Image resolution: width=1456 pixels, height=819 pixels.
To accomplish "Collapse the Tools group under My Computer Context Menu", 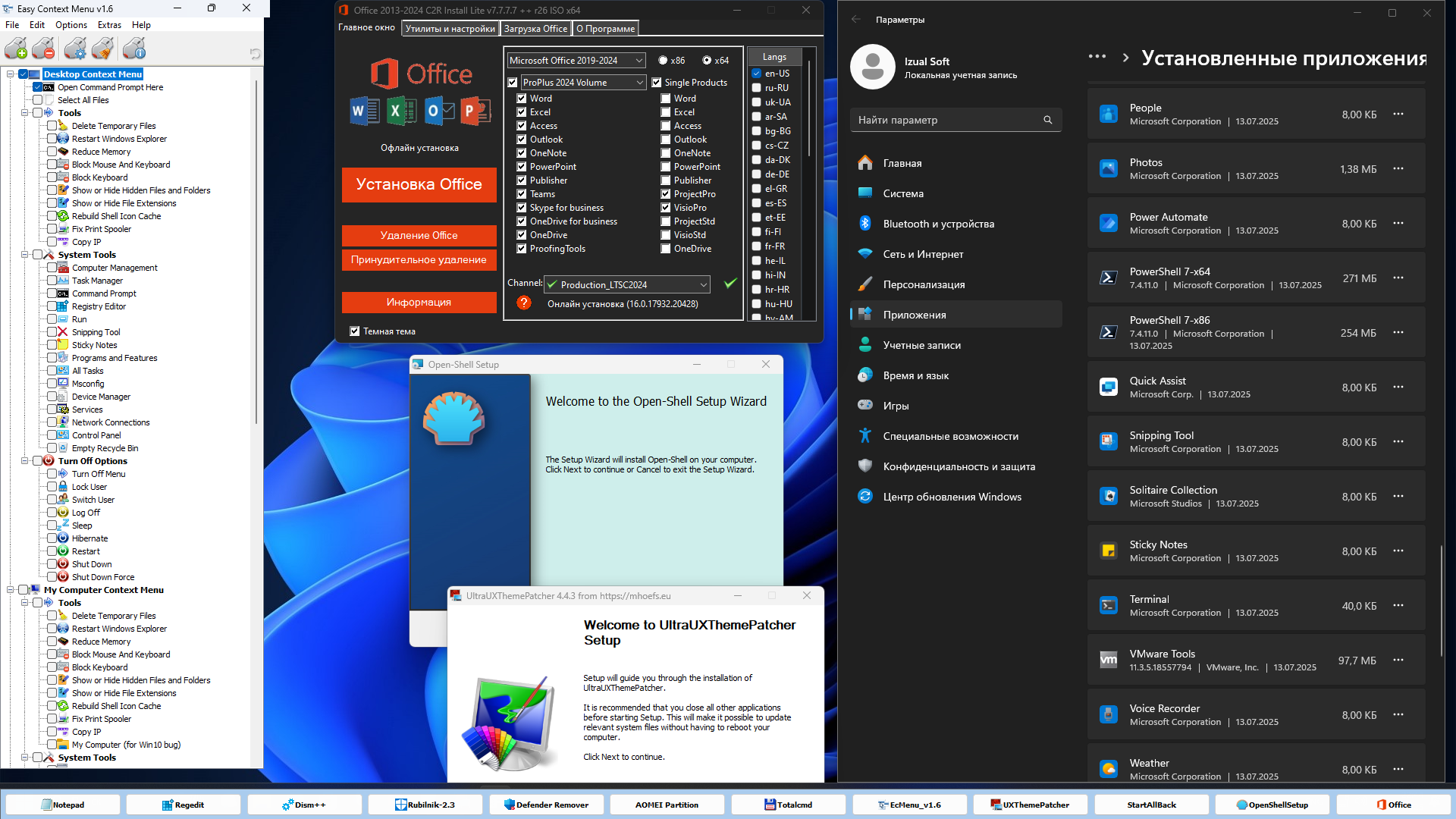I will (24, 603).
